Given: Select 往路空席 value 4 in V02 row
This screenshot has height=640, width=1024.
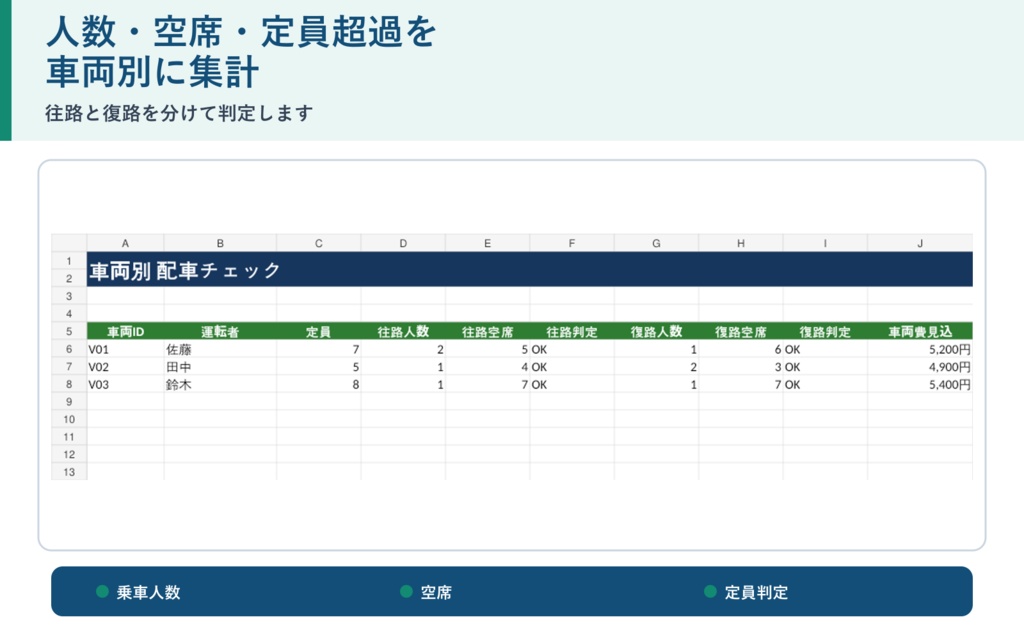Looking at the screenshot, I should click(487, 366).
